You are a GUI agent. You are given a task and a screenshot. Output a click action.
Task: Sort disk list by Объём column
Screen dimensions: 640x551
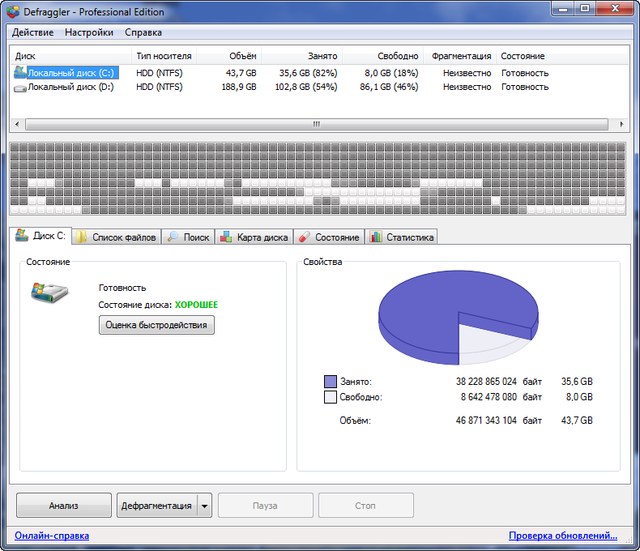(x=241, y=56)
